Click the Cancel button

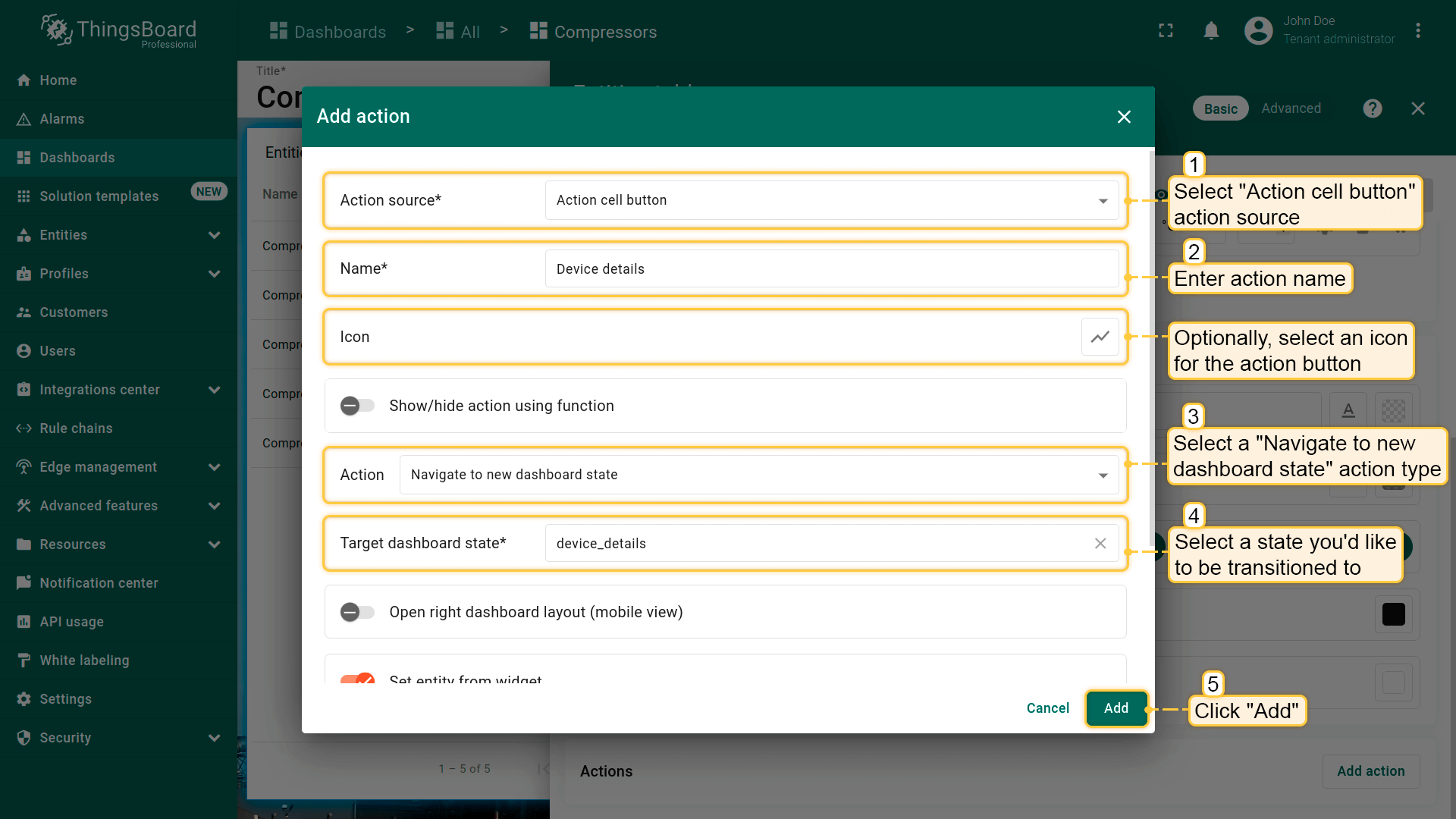pyautogui.click(x=1047, y=708)
